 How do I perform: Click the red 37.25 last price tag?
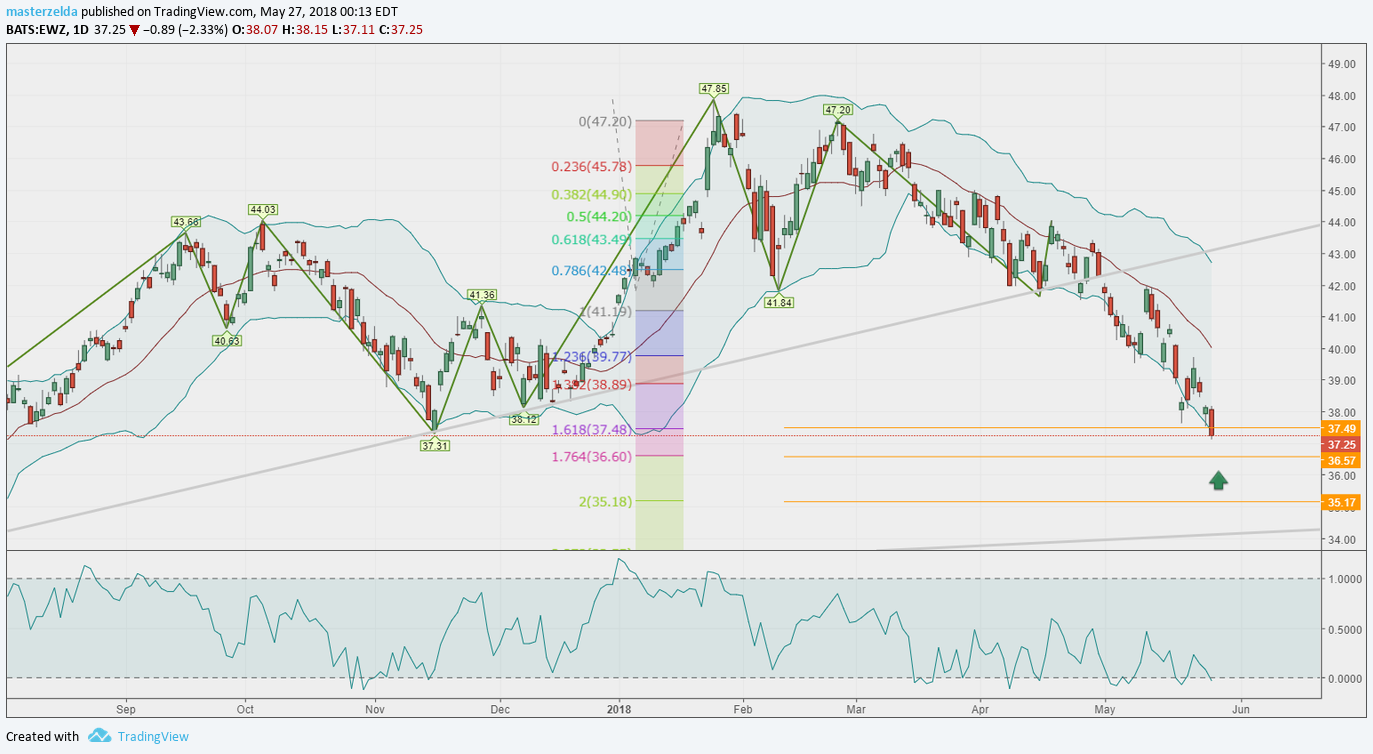[1341, 444]
